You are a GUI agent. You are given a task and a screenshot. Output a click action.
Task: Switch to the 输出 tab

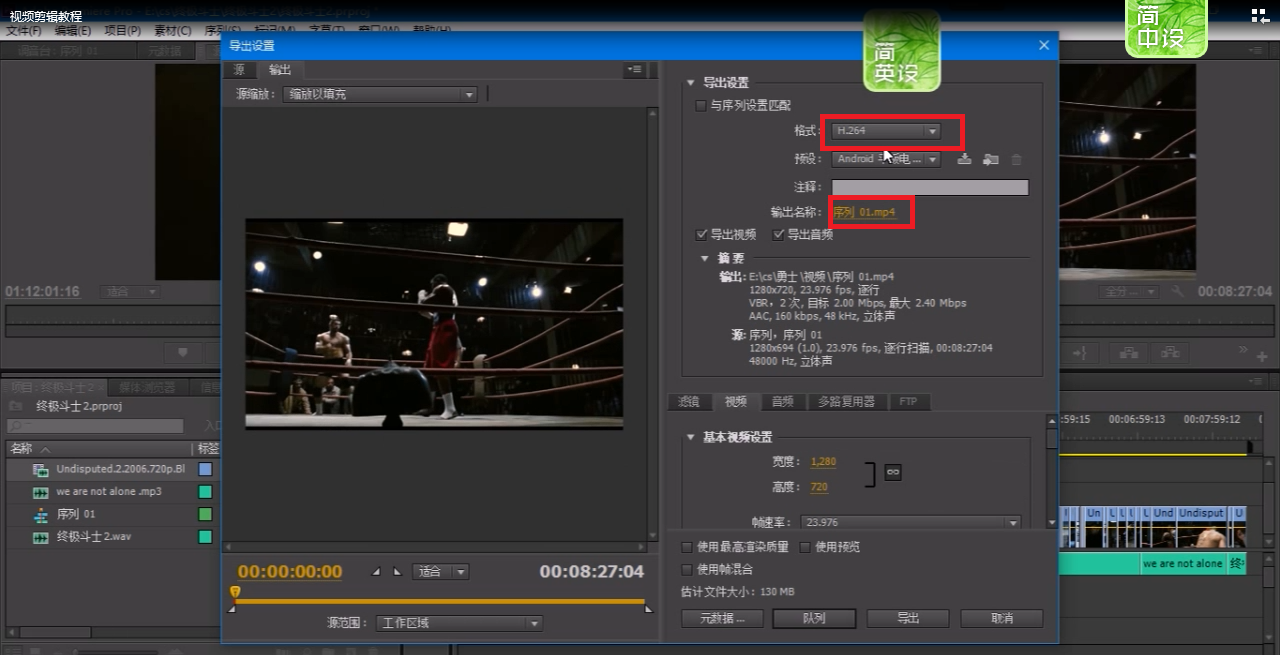[x=280, y=70]
